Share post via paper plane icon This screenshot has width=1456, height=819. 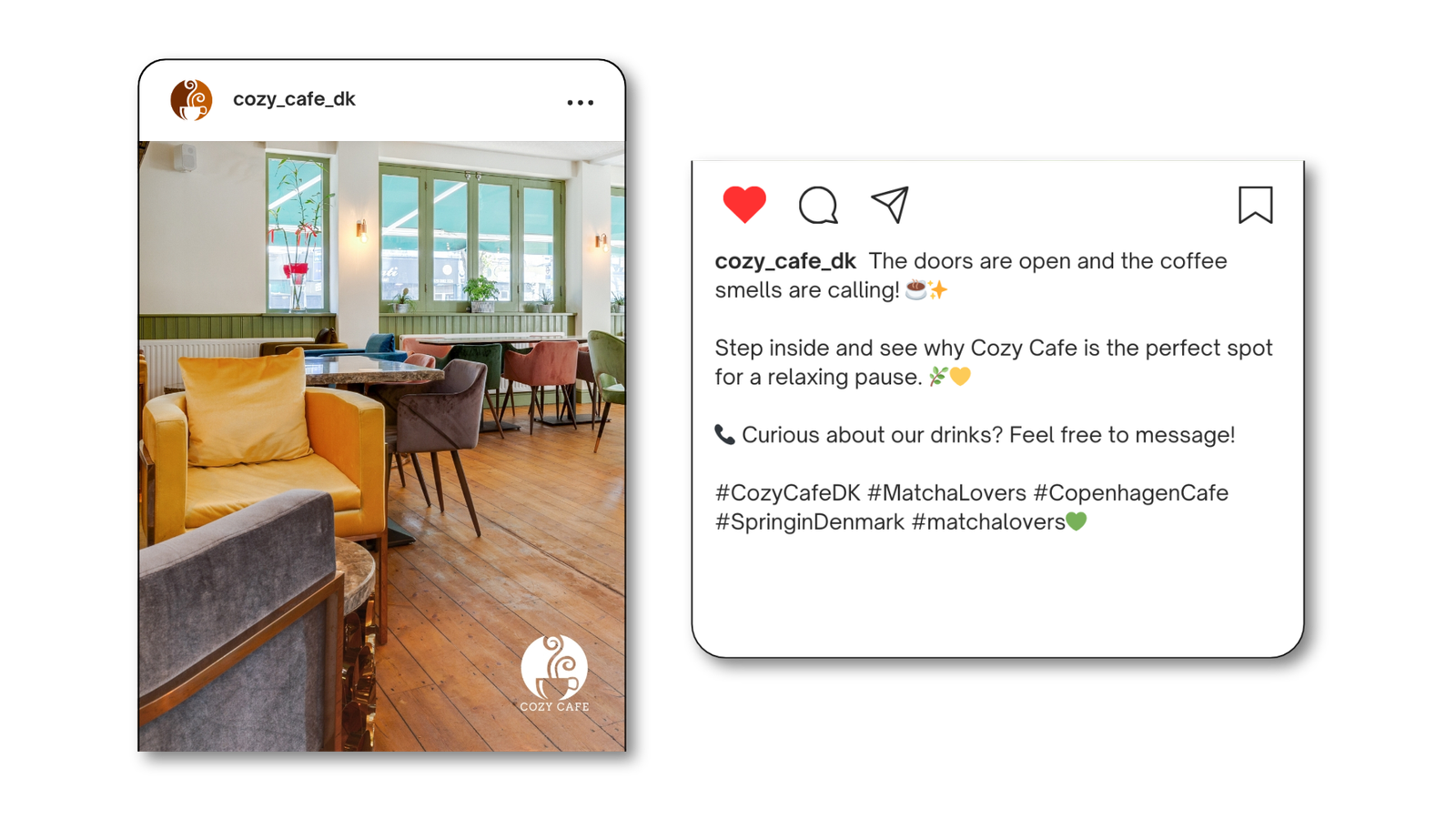coord(890,205)
